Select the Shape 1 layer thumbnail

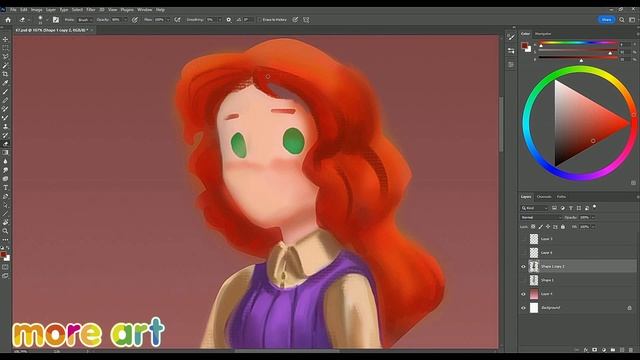click(x=534, y=280)
